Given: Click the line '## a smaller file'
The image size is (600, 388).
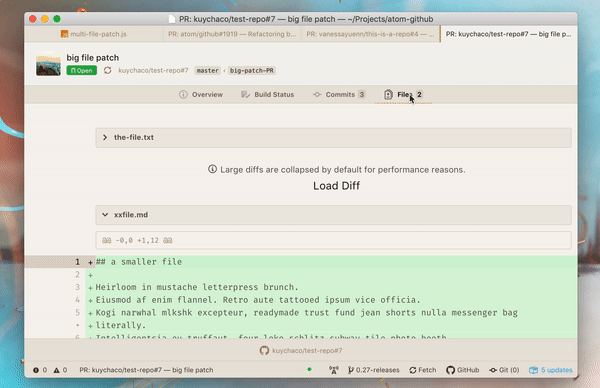Looking at the screenshot, I should point(139,262).
